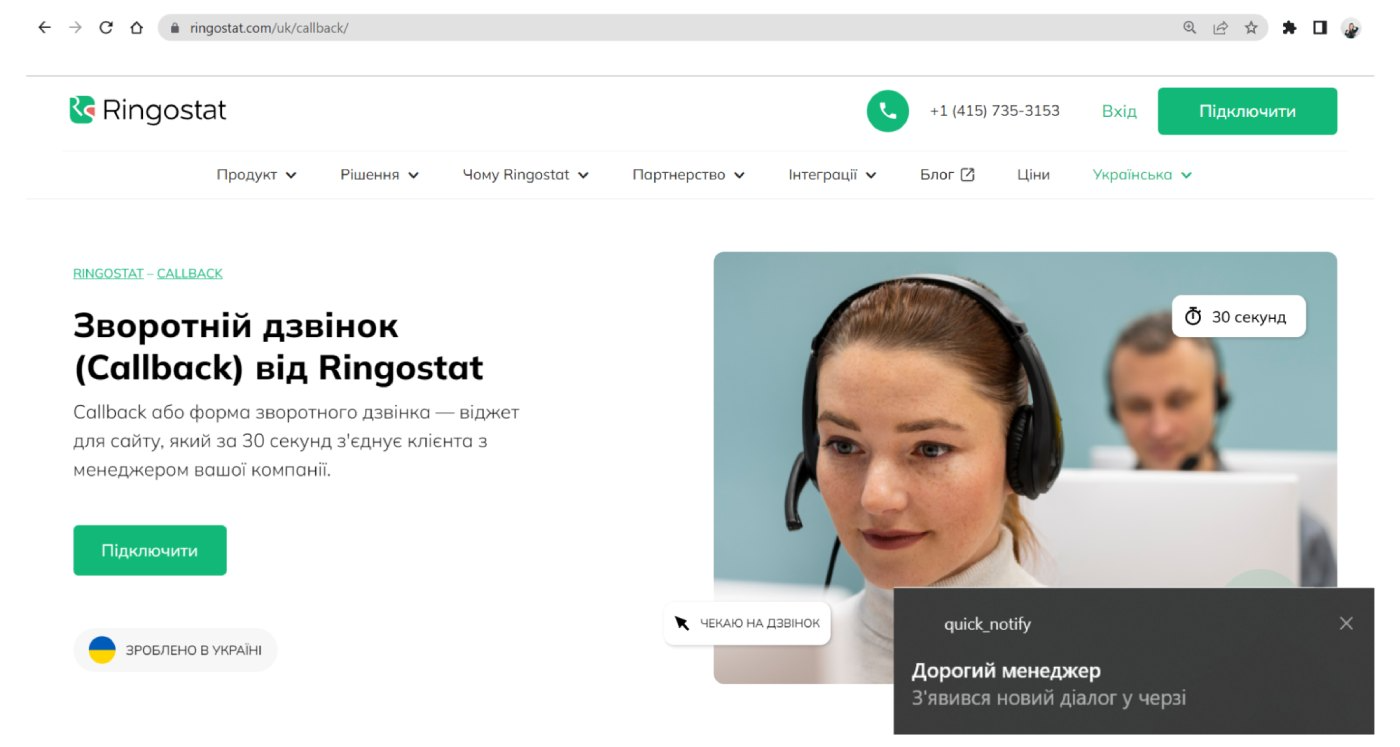Screen dimensions: 1400x747
Task: Click the Підключити button below the description
Action: [x=150, y=550]
